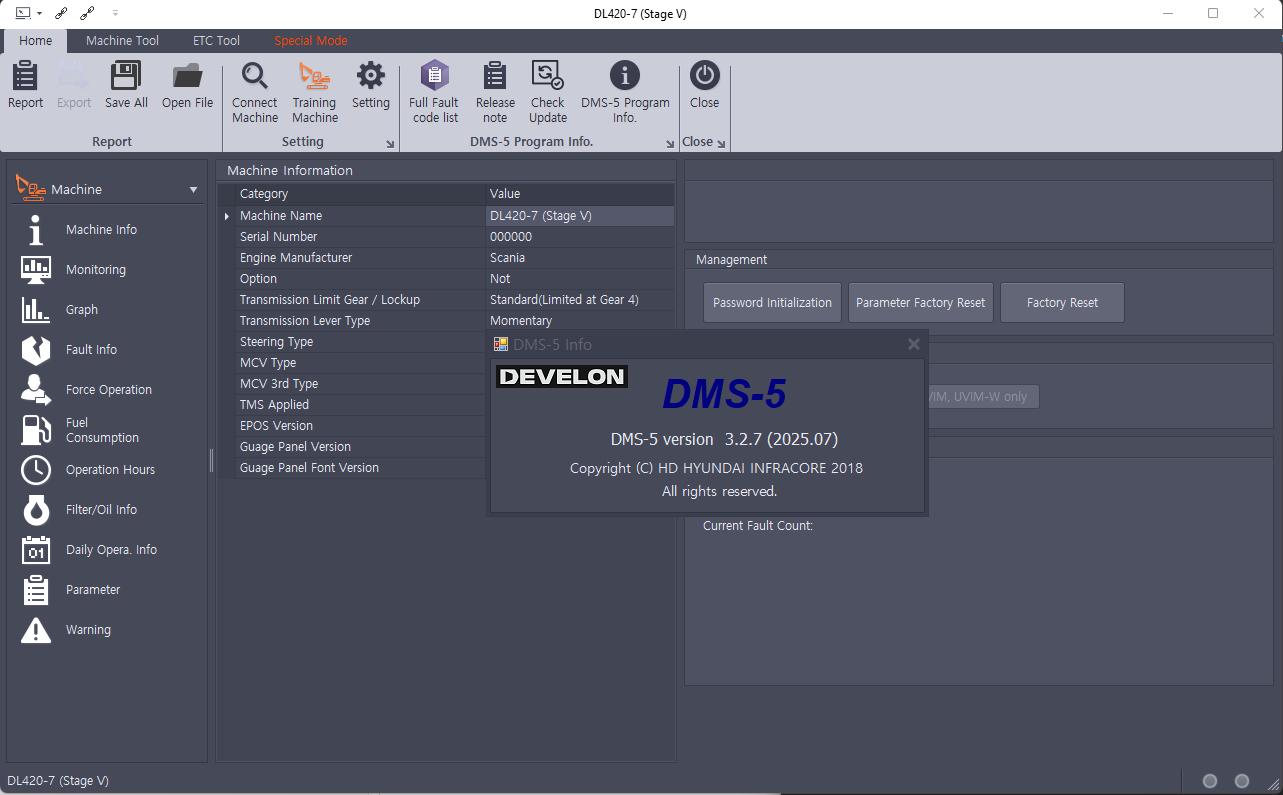This screenshot has height=795, width=1283.
Task: Close the DMS-5 Info dialog
Action: (x=913, y=344)
